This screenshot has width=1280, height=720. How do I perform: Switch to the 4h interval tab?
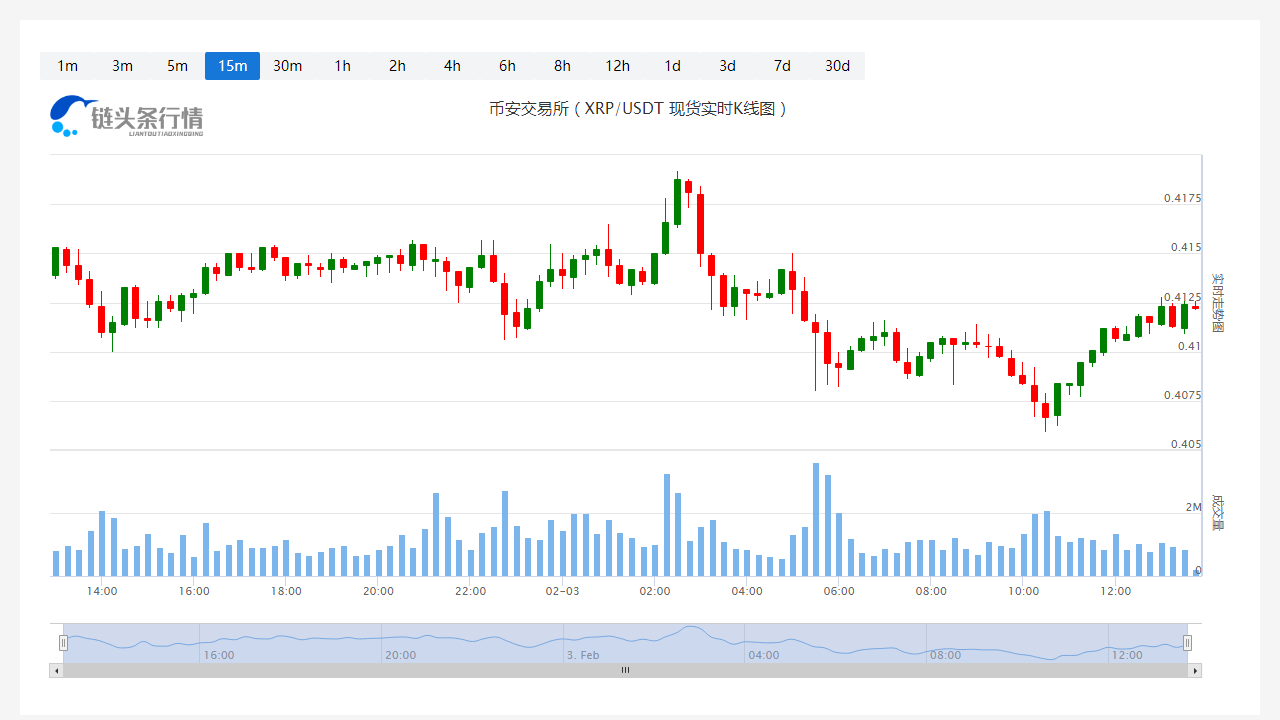coord(452,66)
